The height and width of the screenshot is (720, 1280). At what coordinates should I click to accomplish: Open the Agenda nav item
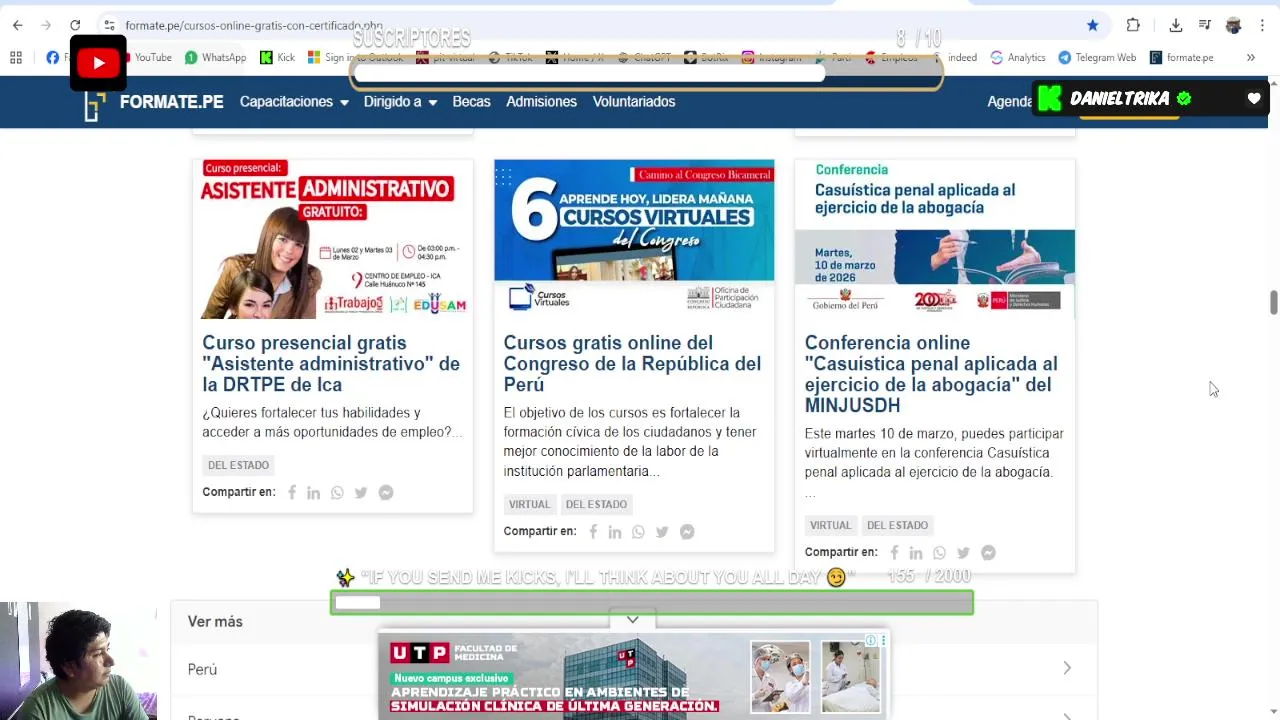click(1010, 102)
